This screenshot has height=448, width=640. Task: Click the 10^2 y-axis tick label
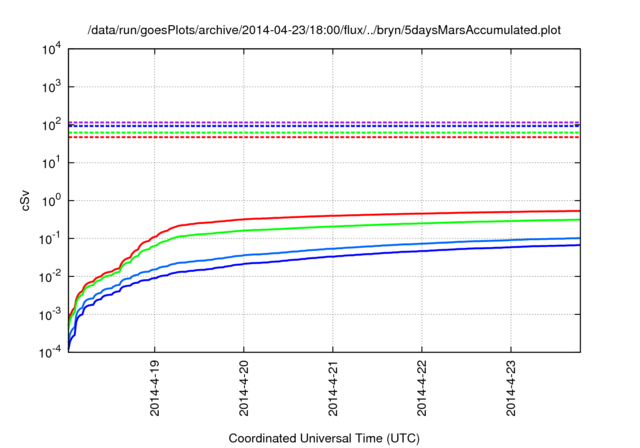(x=51, y=124)
